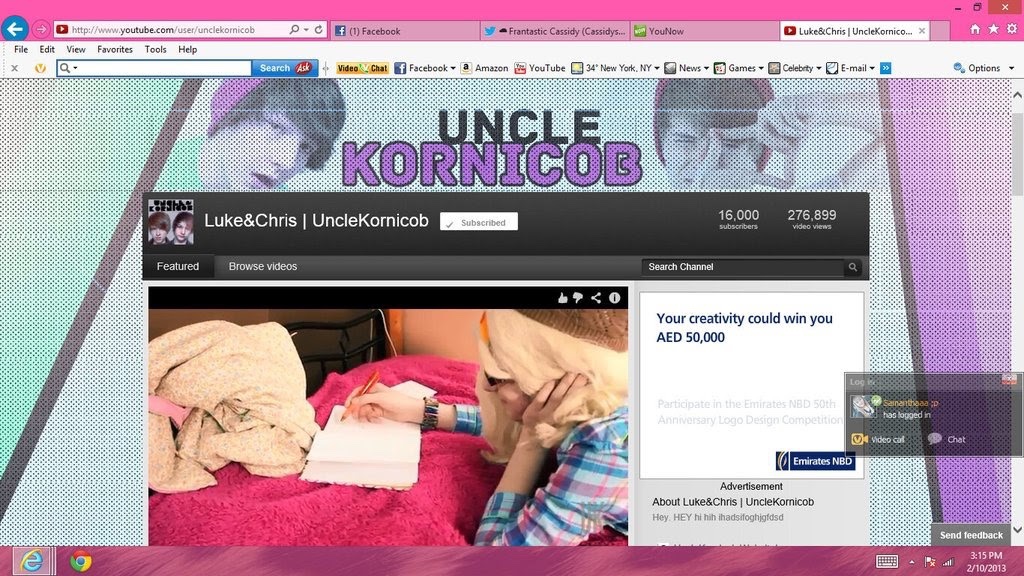Viewport: 1024px width, 576px height.
Task: Select the Featured channel tab
Action: point(178,266)
